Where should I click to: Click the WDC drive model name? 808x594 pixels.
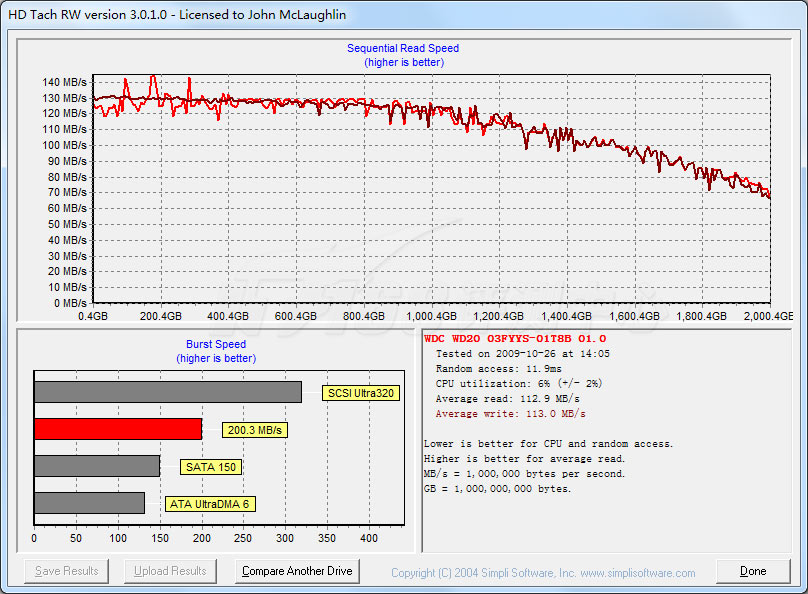[x=514, y=339]
